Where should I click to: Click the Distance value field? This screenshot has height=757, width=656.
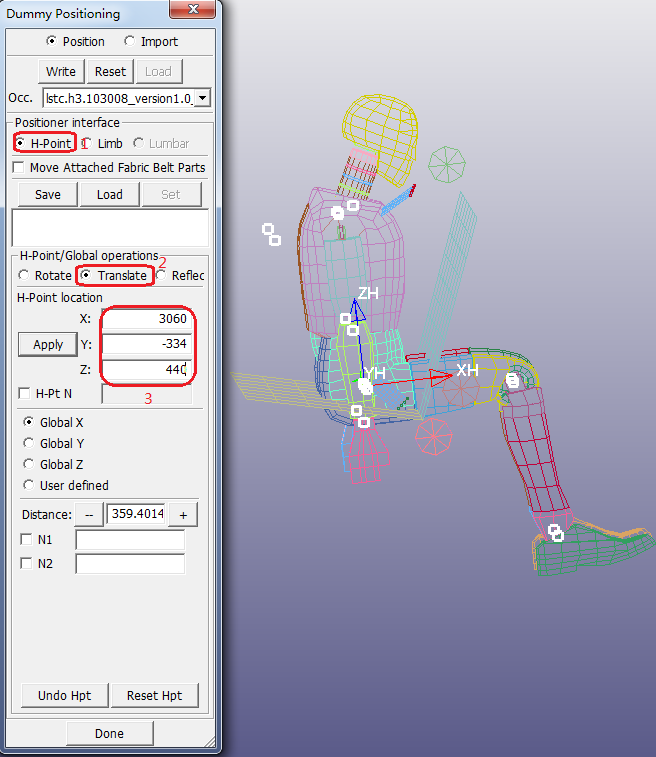click(137, 514)
